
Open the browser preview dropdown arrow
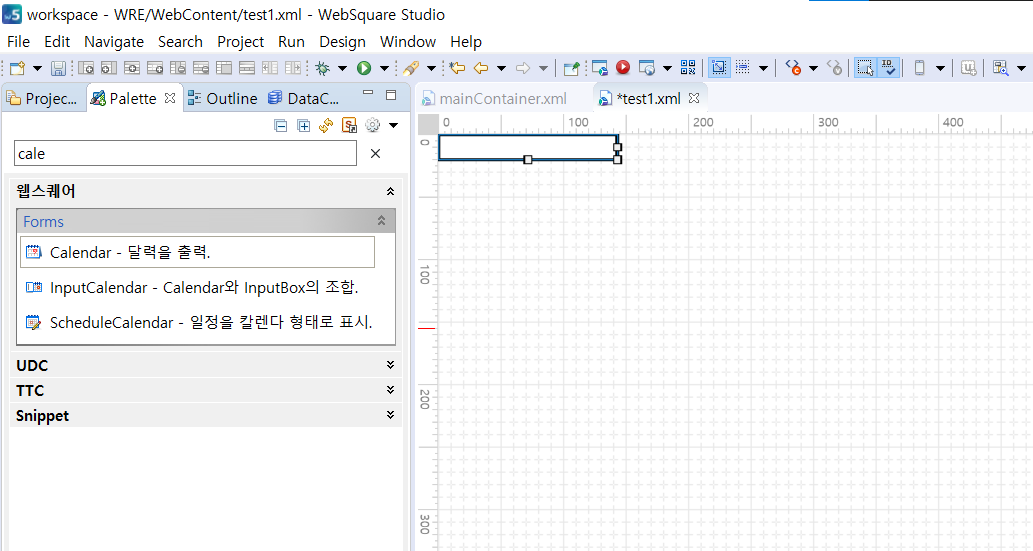pyautogui.click(x=667, y=68)
